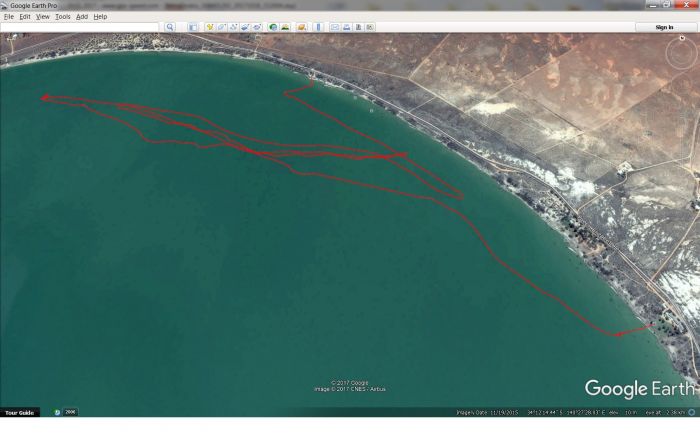
Task: Open the 2006 historical imagery selector
Action: tap(66, 412)
